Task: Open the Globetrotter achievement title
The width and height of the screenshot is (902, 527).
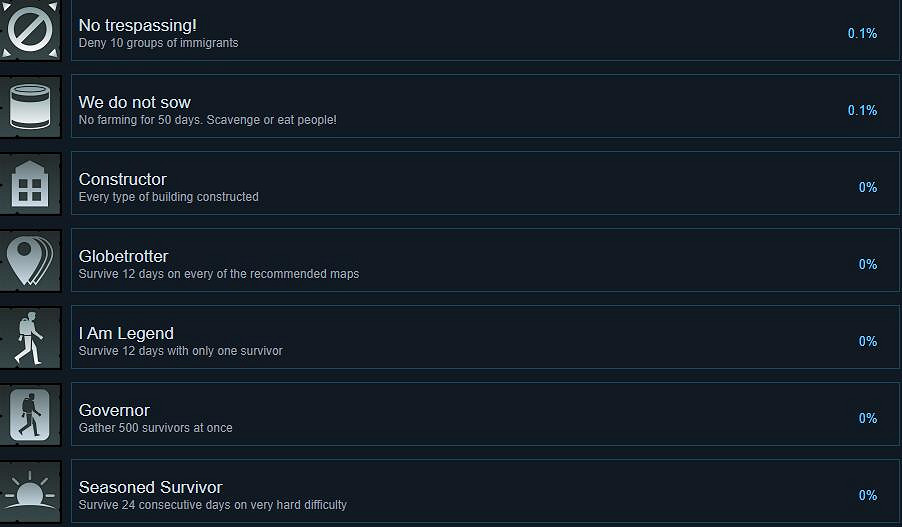Action: pos(123,256)
